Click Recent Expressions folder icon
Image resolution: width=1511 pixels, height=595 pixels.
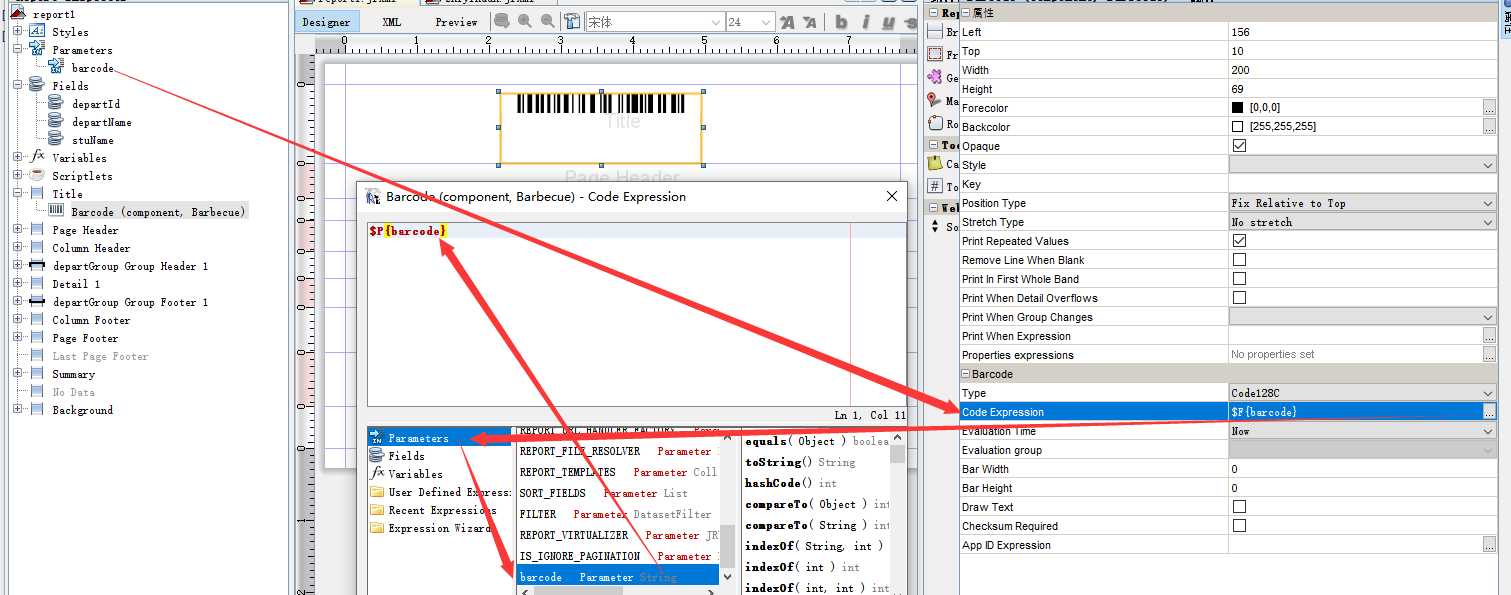point(377,510)
